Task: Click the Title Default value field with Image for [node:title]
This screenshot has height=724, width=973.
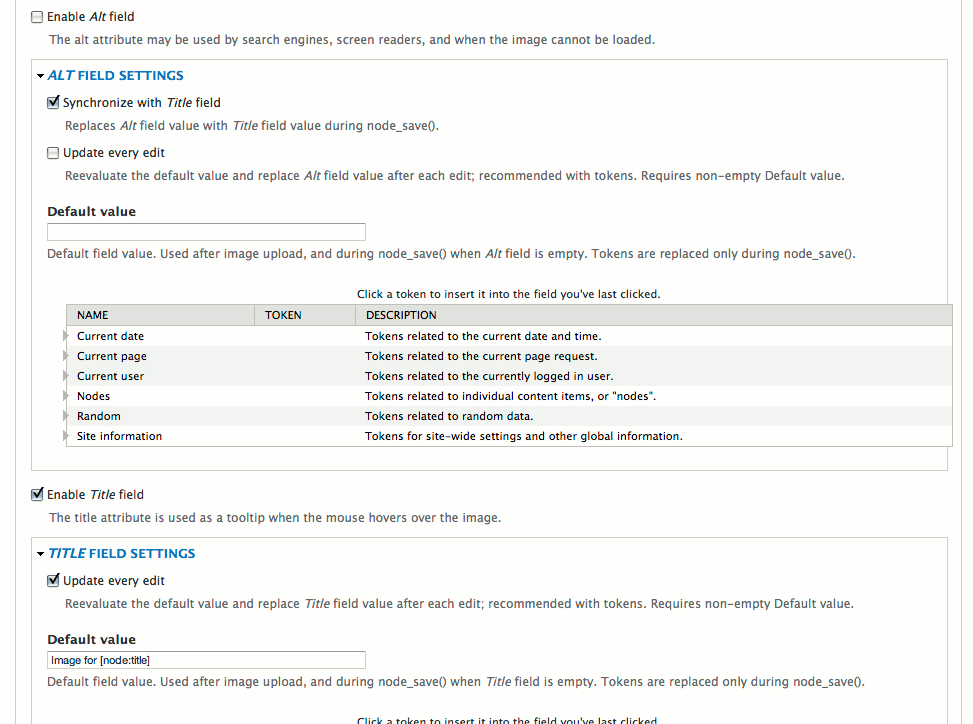Action: 207,660
